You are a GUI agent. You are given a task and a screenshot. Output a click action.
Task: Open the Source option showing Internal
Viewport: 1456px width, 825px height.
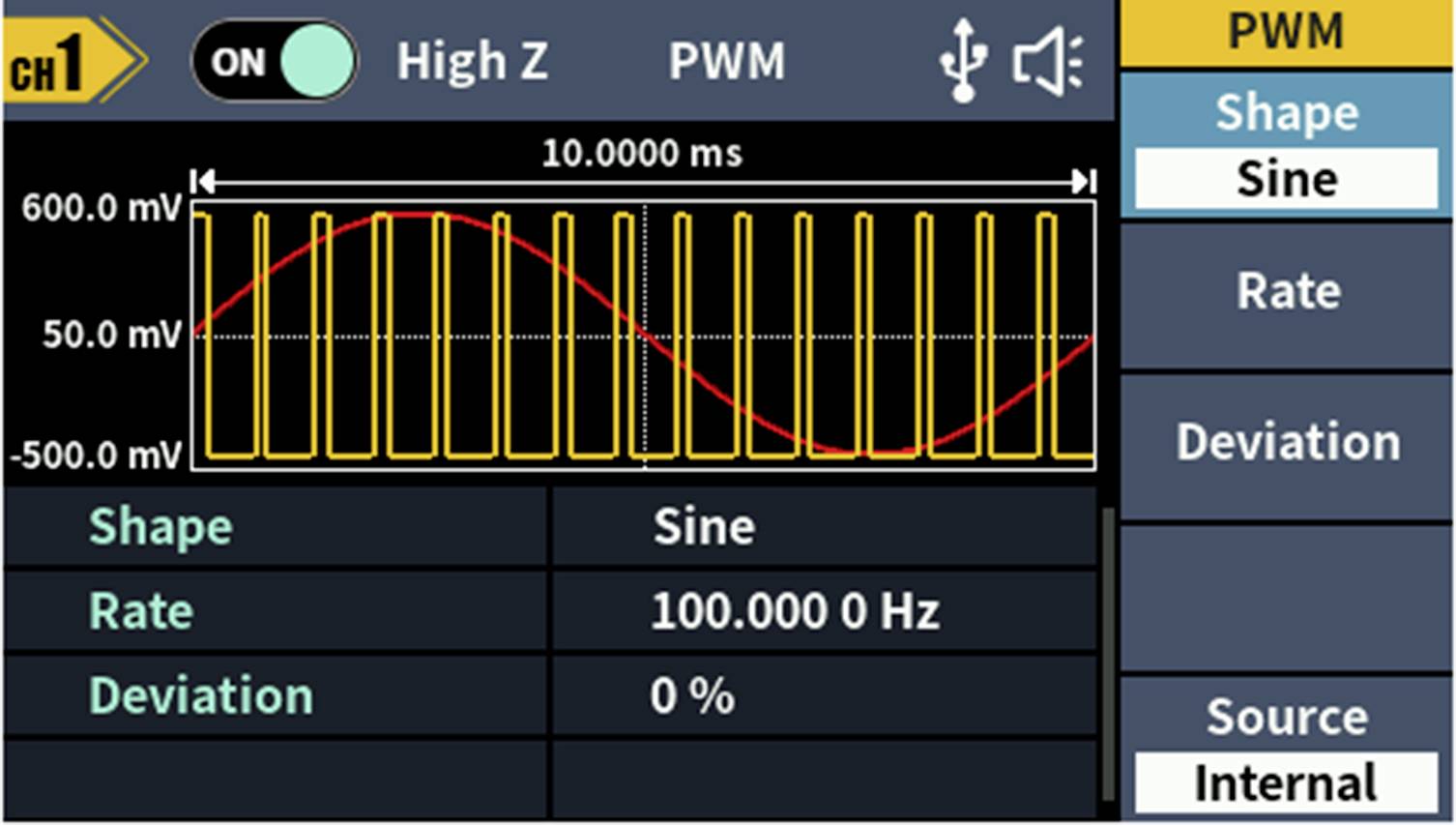(1286, 718)
